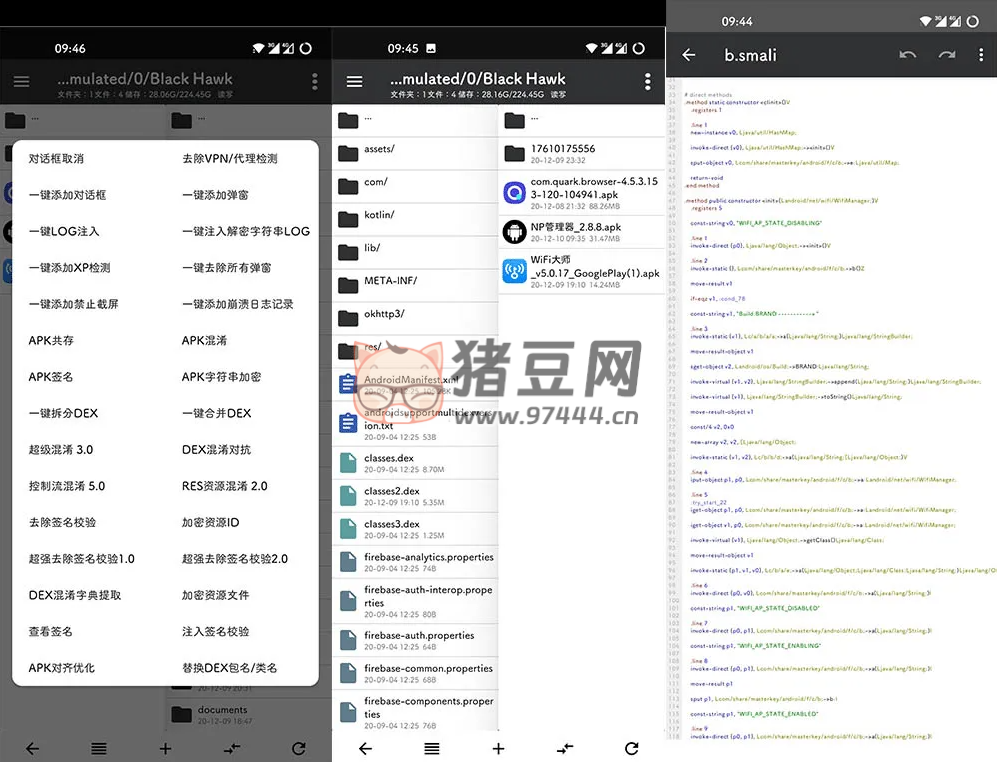Choose APK签名 from the popup menu

pyautogui.click(x=51, y=377)
